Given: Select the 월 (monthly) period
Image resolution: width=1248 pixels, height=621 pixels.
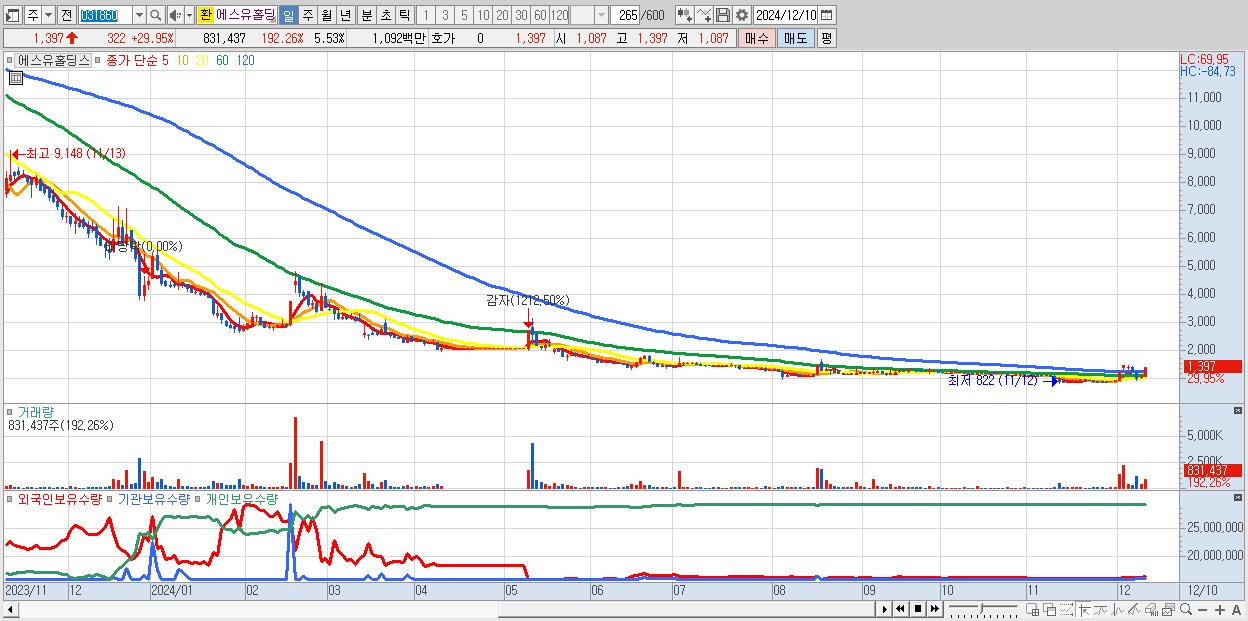Looking at the screenshot, I should point(326,15).
